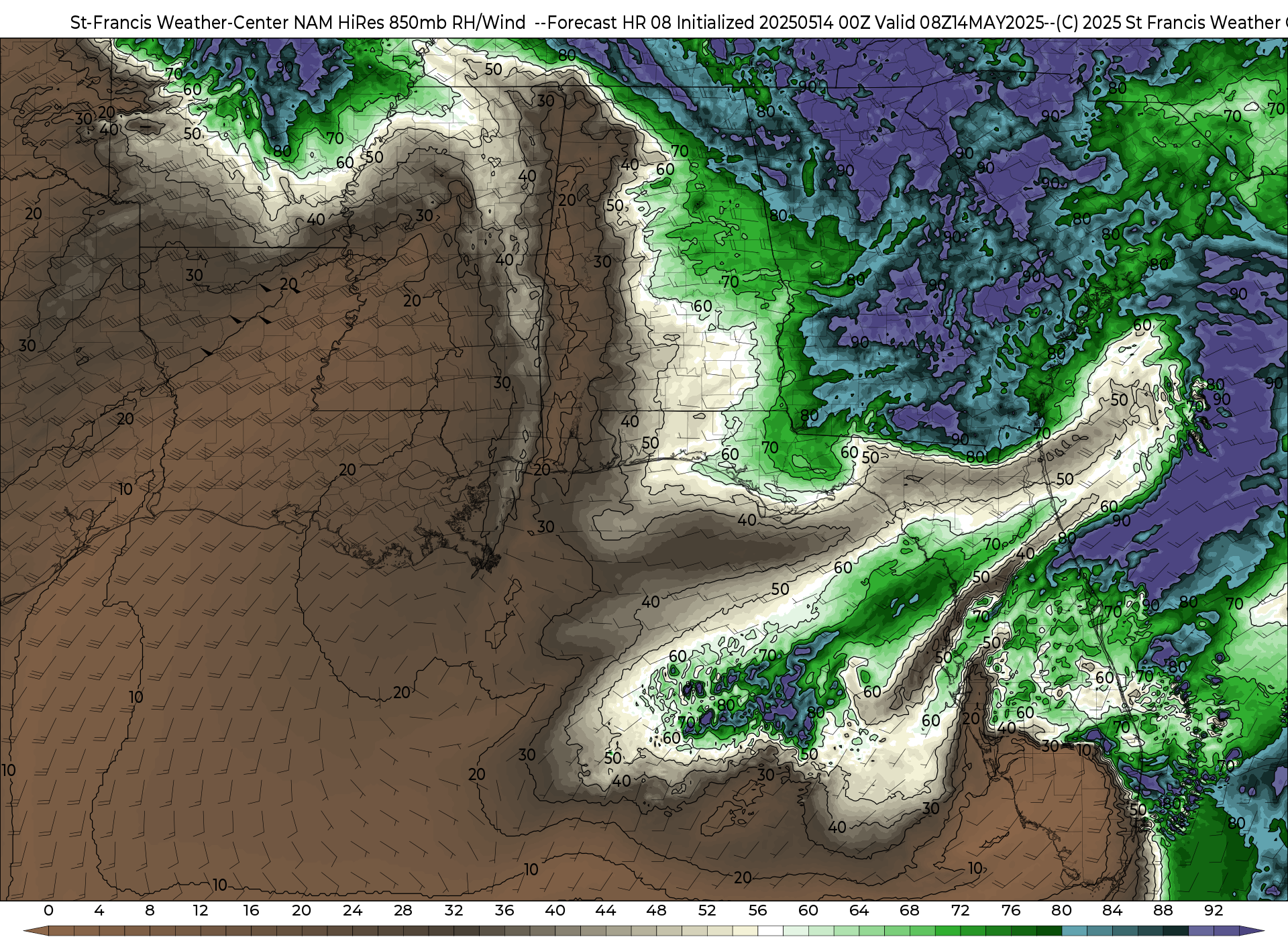Click the color bar label '20'
Screen dimensions: 1288x939
pyautogui.click(x=302, y=911)
